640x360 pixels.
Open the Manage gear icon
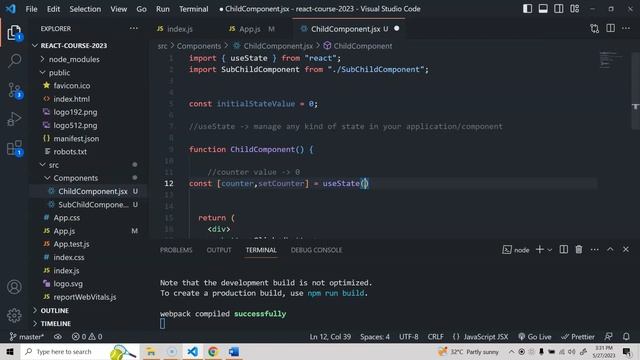(x=14, y=315)
